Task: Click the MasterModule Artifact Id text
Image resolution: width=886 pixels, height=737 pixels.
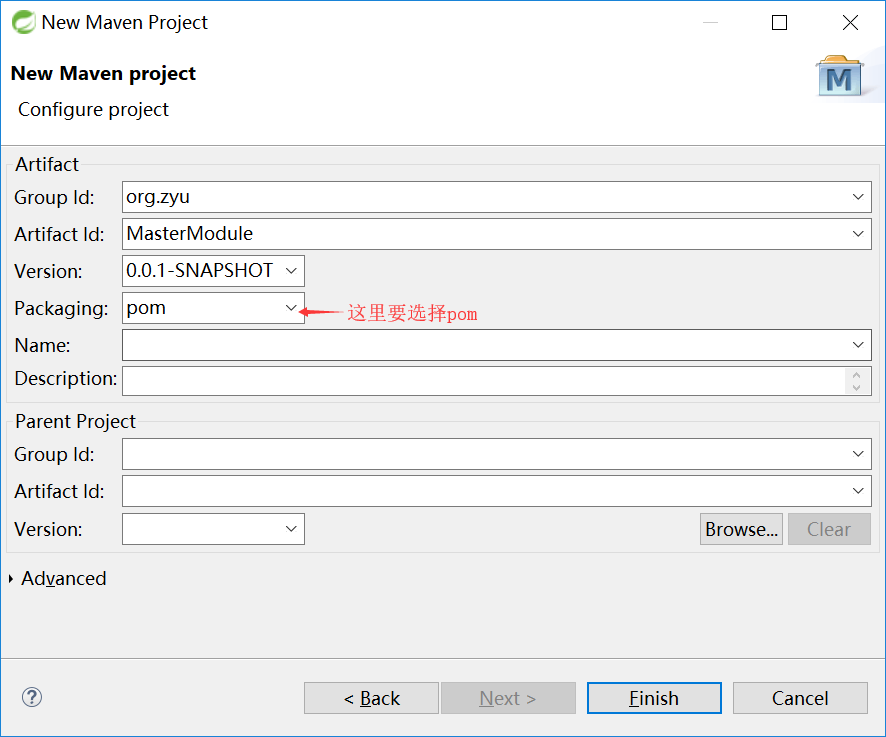Action: coord(189,233)
